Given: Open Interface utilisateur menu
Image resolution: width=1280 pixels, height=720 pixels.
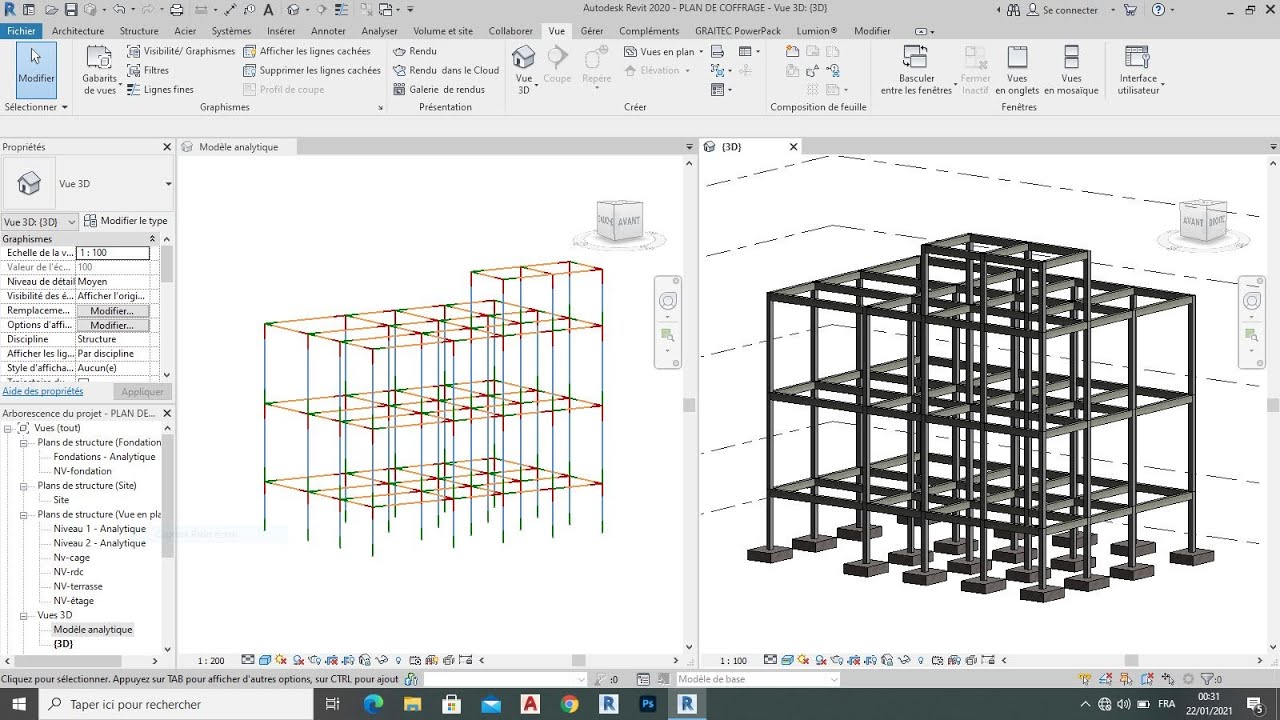Looking at the screenshot, I should 1138,70.
